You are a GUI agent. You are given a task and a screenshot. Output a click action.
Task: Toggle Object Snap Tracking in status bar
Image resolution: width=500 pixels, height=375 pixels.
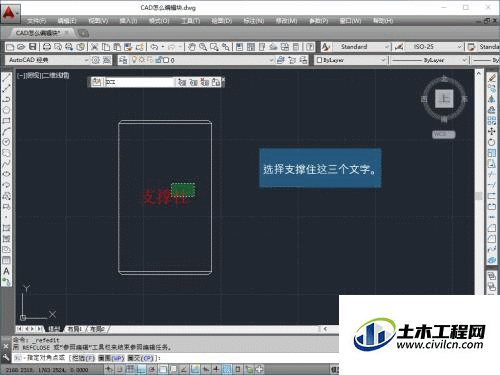[x=184, y=369]
